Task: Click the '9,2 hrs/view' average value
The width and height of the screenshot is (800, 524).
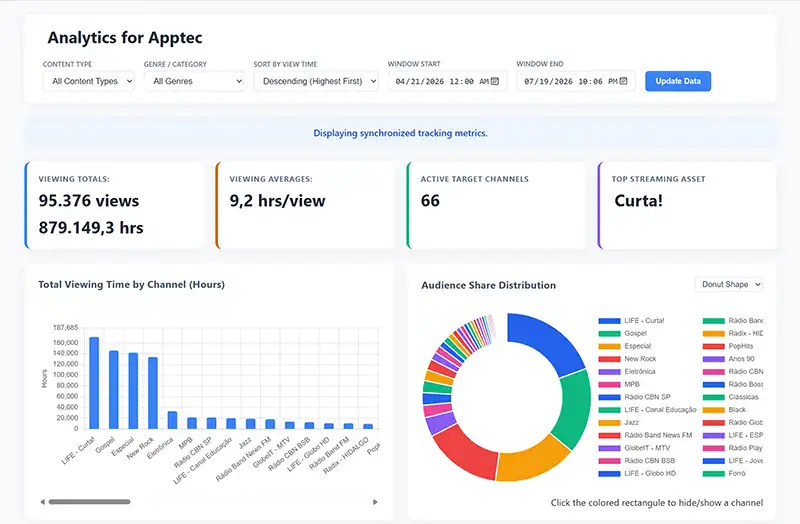Action: click(277, 201)
